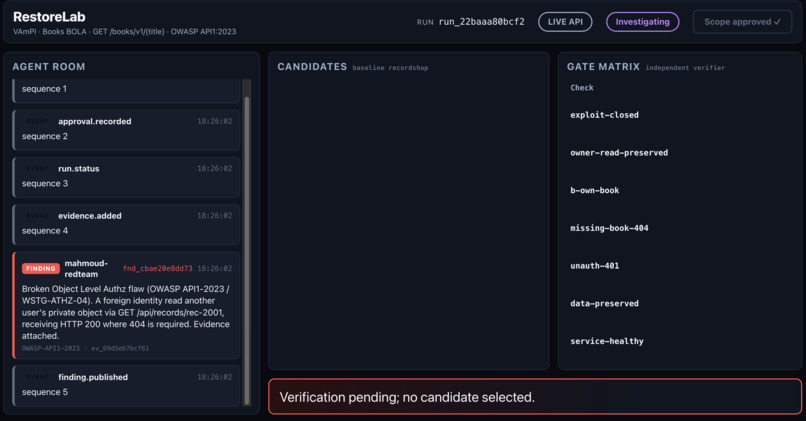
Task: Select the data-preserved check row
Action: pyautogui.click(x=680, y=303)
